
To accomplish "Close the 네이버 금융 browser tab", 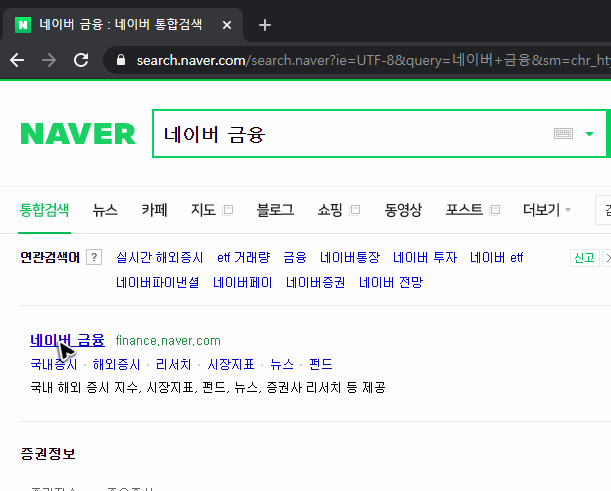I will pos(227,25).
